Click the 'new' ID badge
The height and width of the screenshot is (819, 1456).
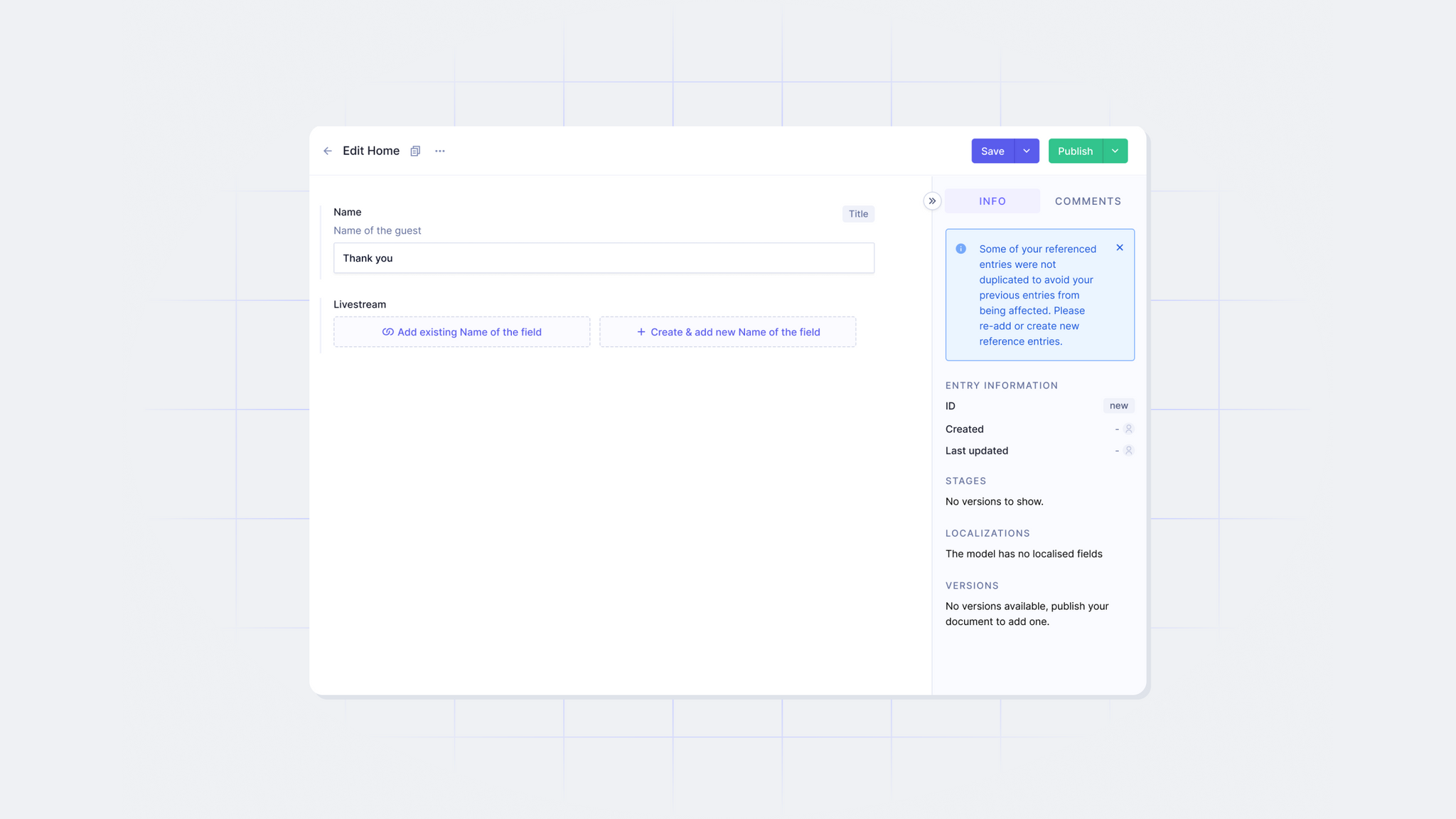click(1118, 406)
